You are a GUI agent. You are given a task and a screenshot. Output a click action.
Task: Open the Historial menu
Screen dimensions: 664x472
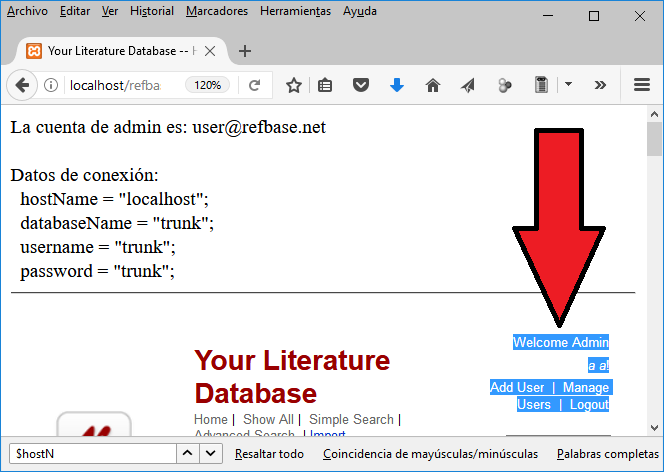(152, 11)
